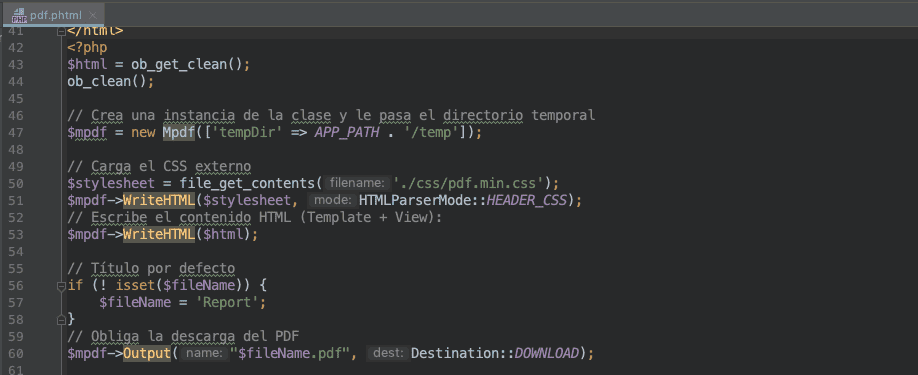The height and width of the screenshot is (375, 918).
Task: Collapse the closing html tag fold marker
Action: (x=61, y=32)
